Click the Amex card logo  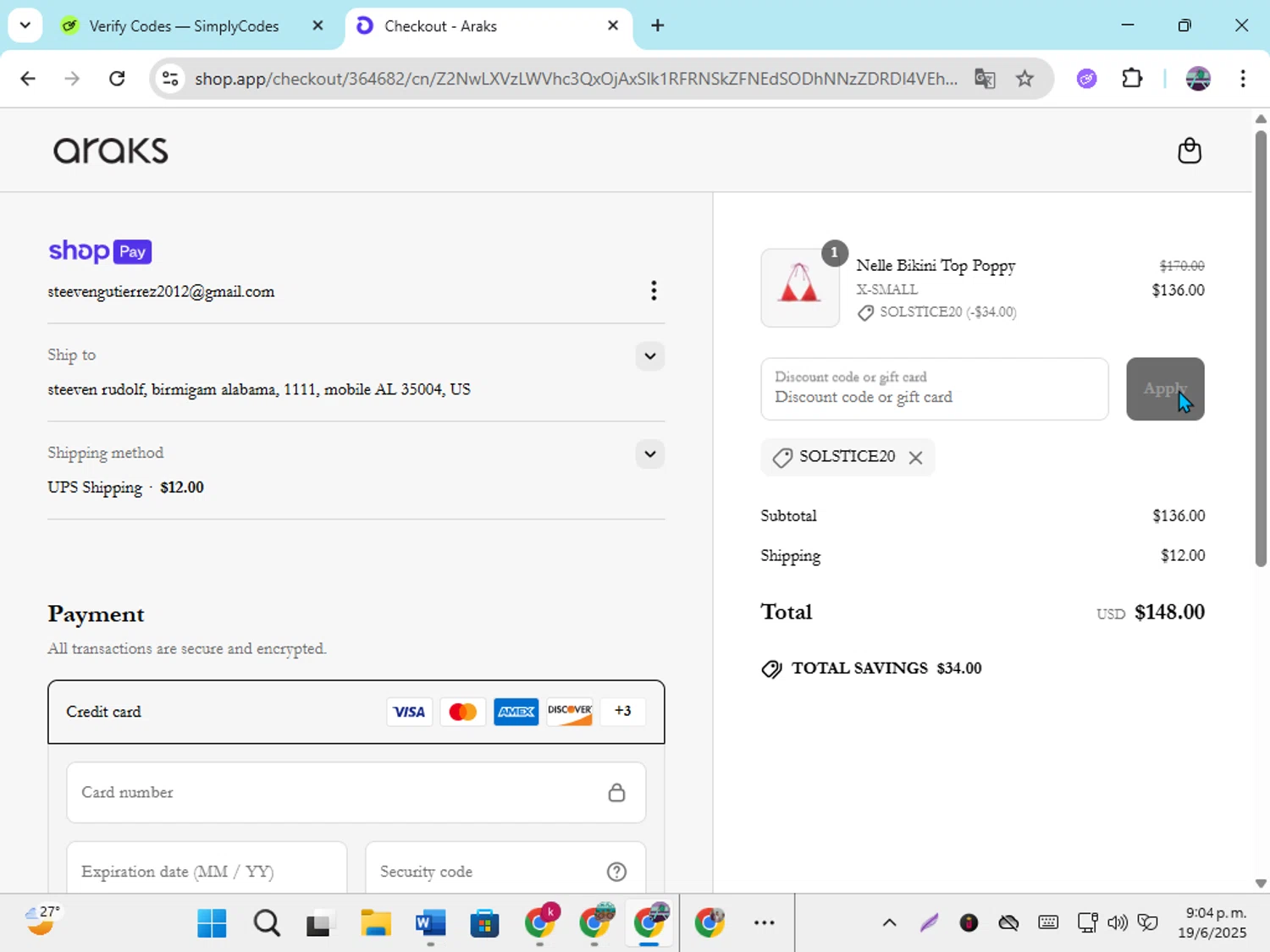point(516,712)
